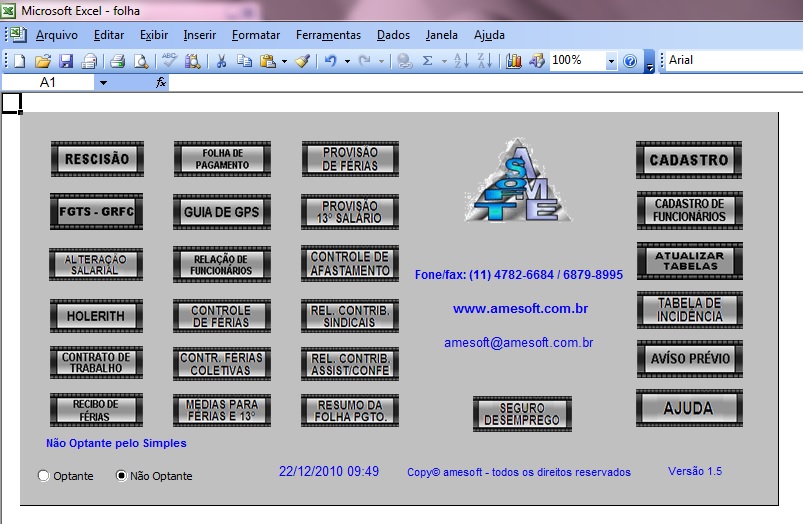Click the Print icon
Viewport: 804px width, 524px height.
pyautogui.click(x=117, y=61)
